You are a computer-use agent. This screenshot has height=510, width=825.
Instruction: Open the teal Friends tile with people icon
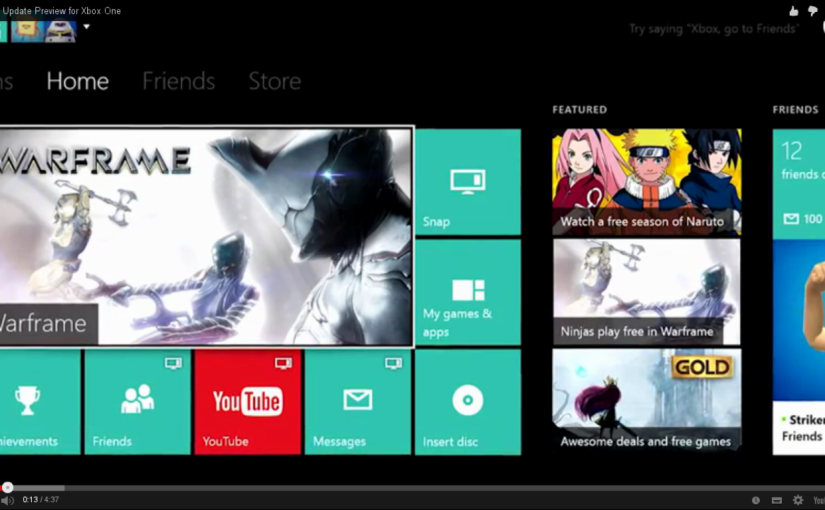137,402
